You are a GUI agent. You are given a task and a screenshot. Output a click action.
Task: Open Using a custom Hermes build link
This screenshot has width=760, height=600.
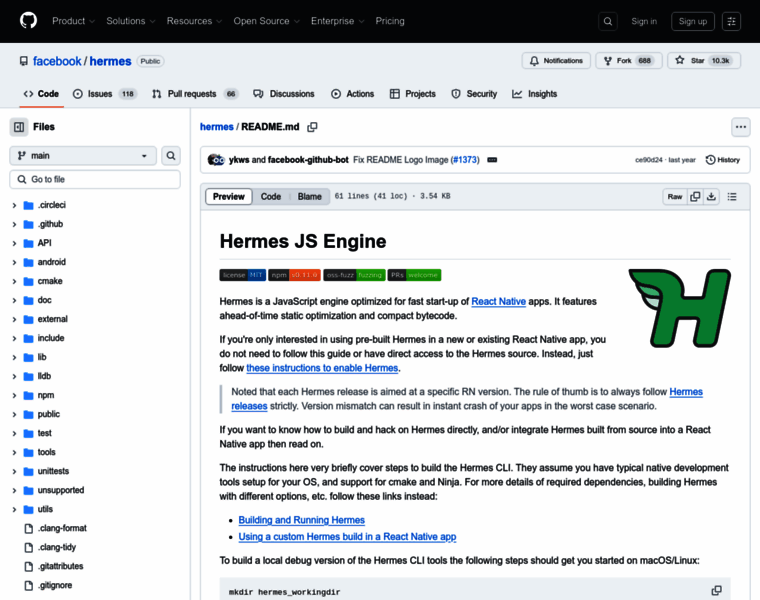tap(347, 537)
